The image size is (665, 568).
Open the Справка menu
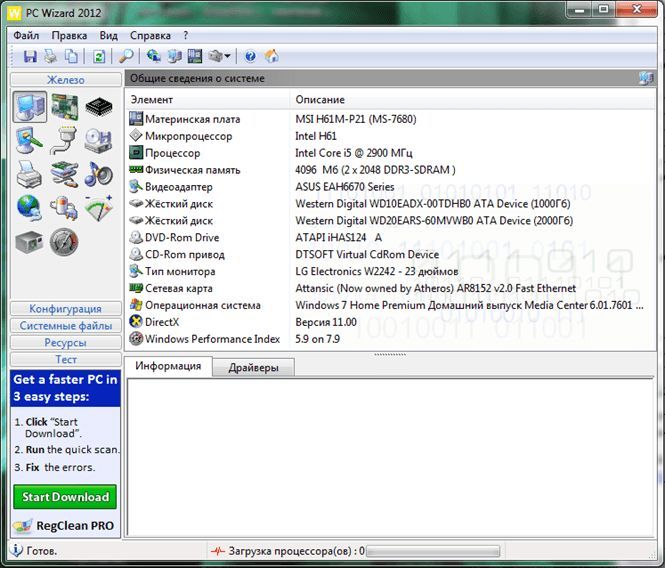coord(150,35)
